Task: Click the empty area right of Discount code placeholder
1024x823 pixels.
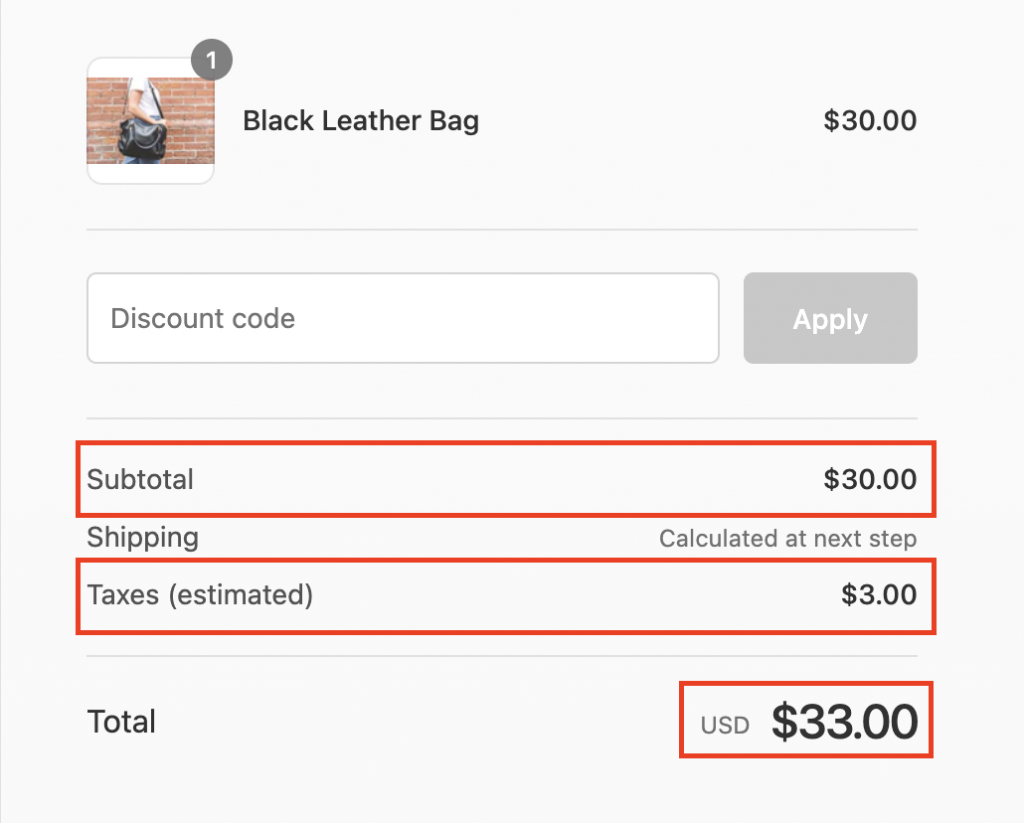Action: click(506, 318)
